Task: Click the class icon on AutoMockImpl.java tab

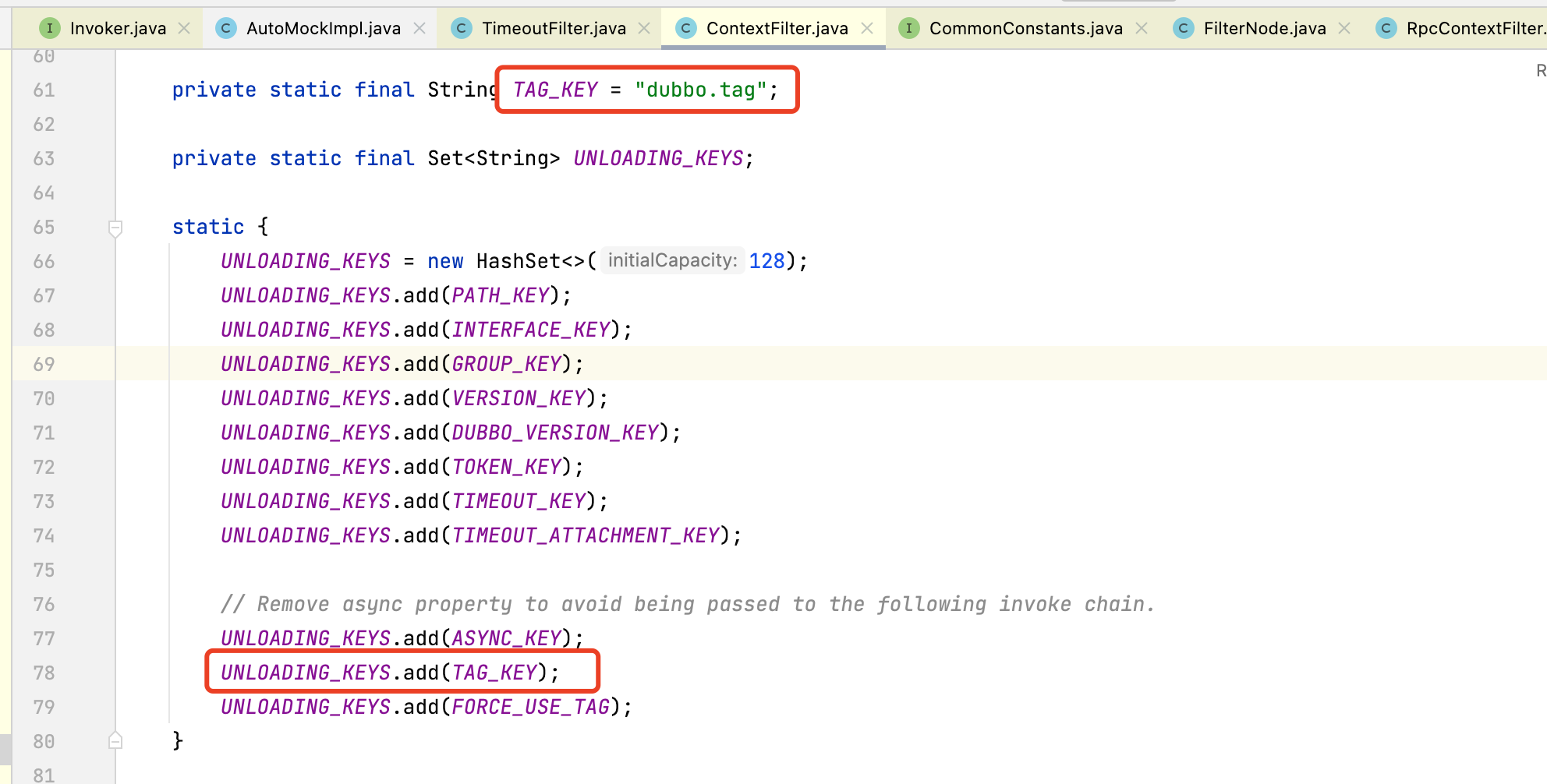Action: coord(226,29)
